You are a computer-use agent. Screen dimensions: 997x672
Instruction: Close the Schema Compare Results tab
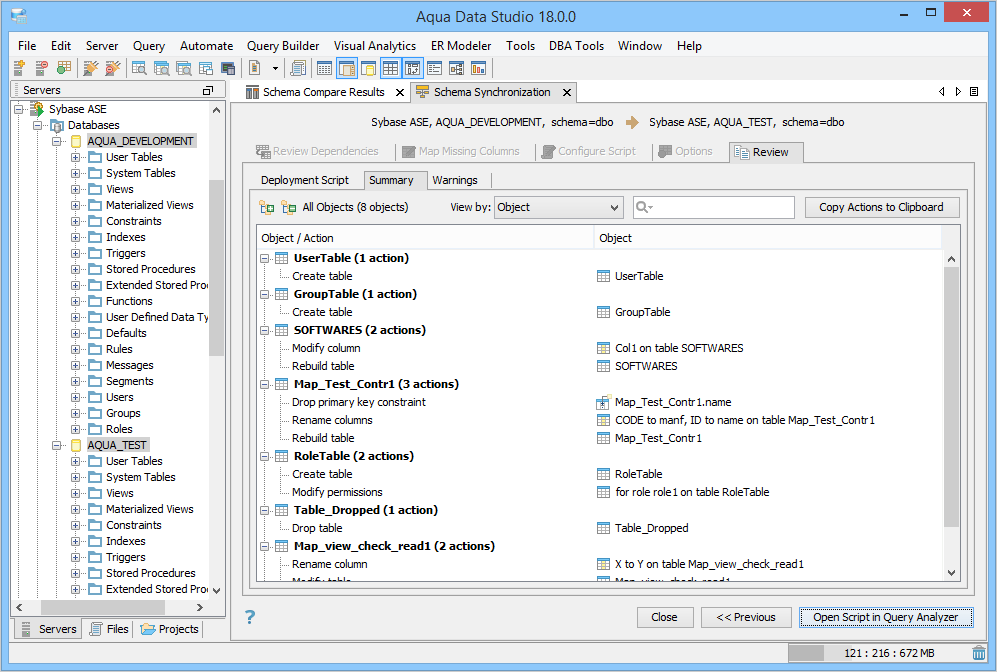(399, 92)
